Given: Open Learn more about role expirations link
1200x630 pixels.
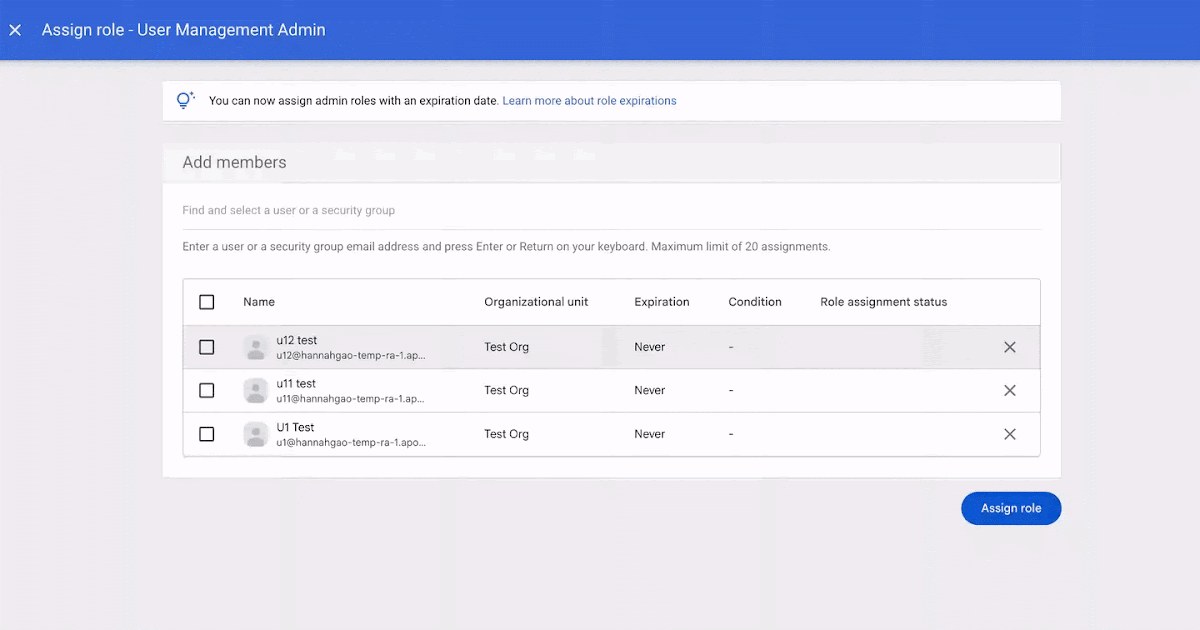Looking at the screenshot, I should coord(589,101).
